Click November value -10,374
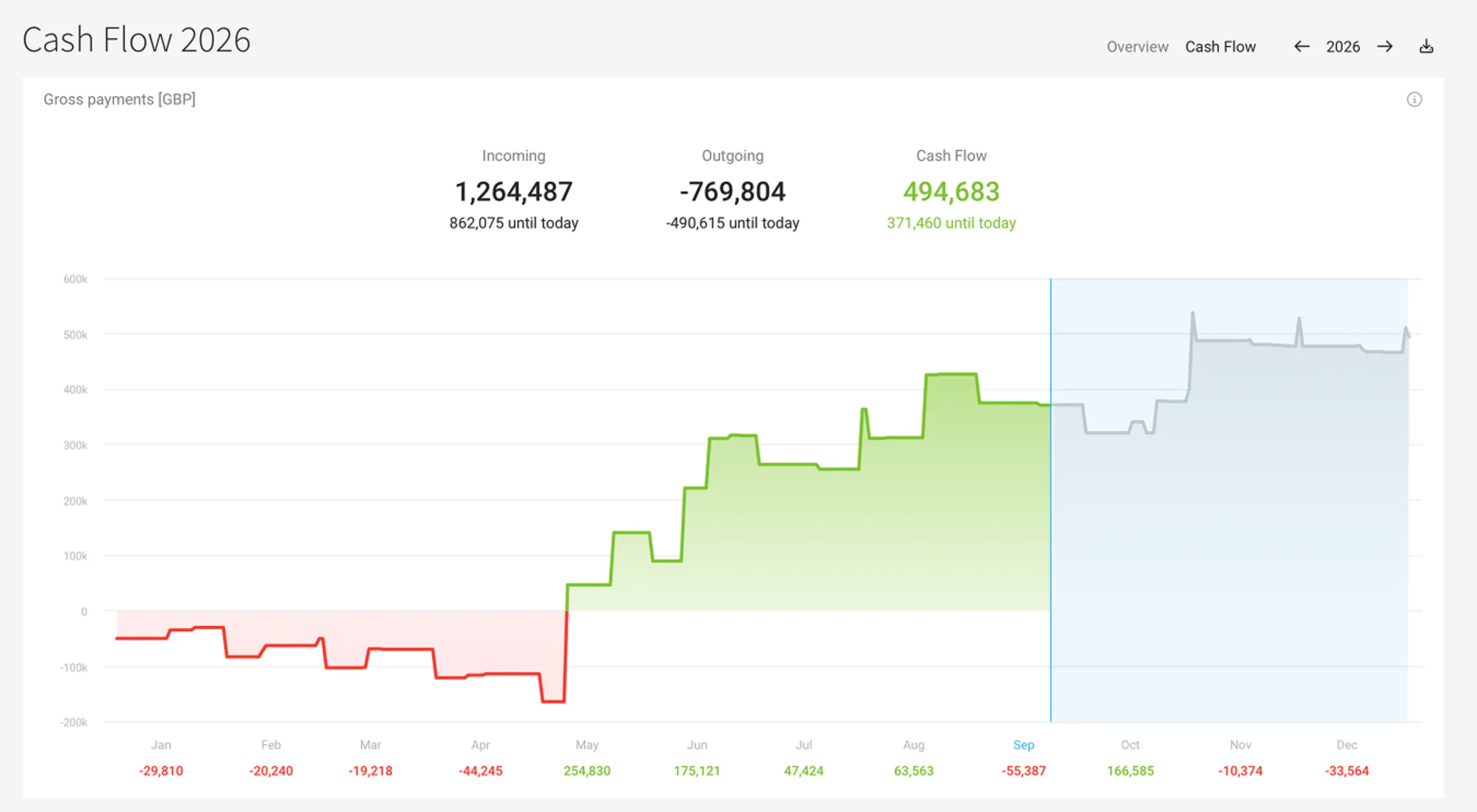Image resolution: width=1477 pixels, height=812 pixels. point(1240,771)
